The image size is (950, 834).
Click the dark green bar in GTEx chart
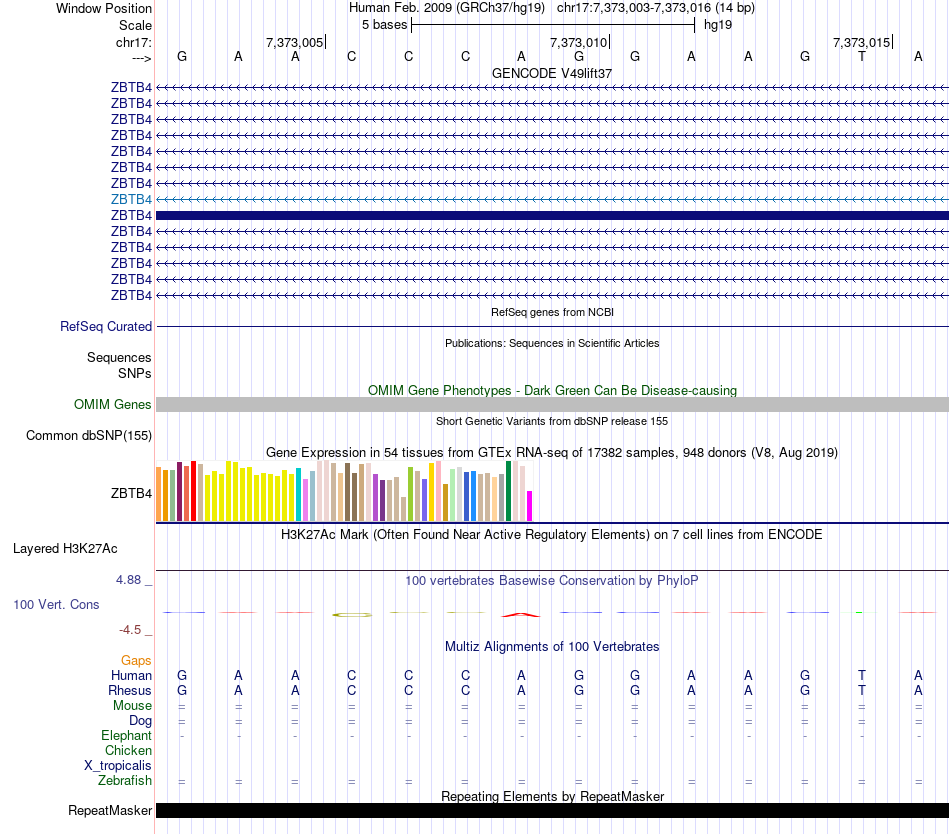click(x=509, y=491)
